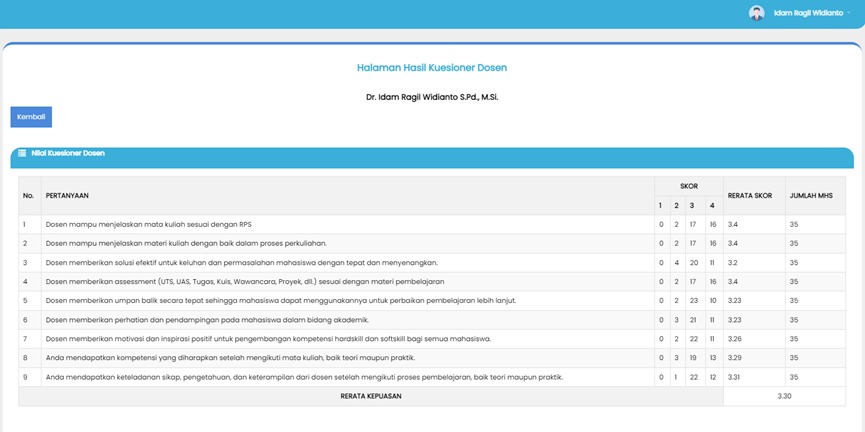Click the RERATA SKOR column header
This screenshot has height=432, width=865.
747,195
